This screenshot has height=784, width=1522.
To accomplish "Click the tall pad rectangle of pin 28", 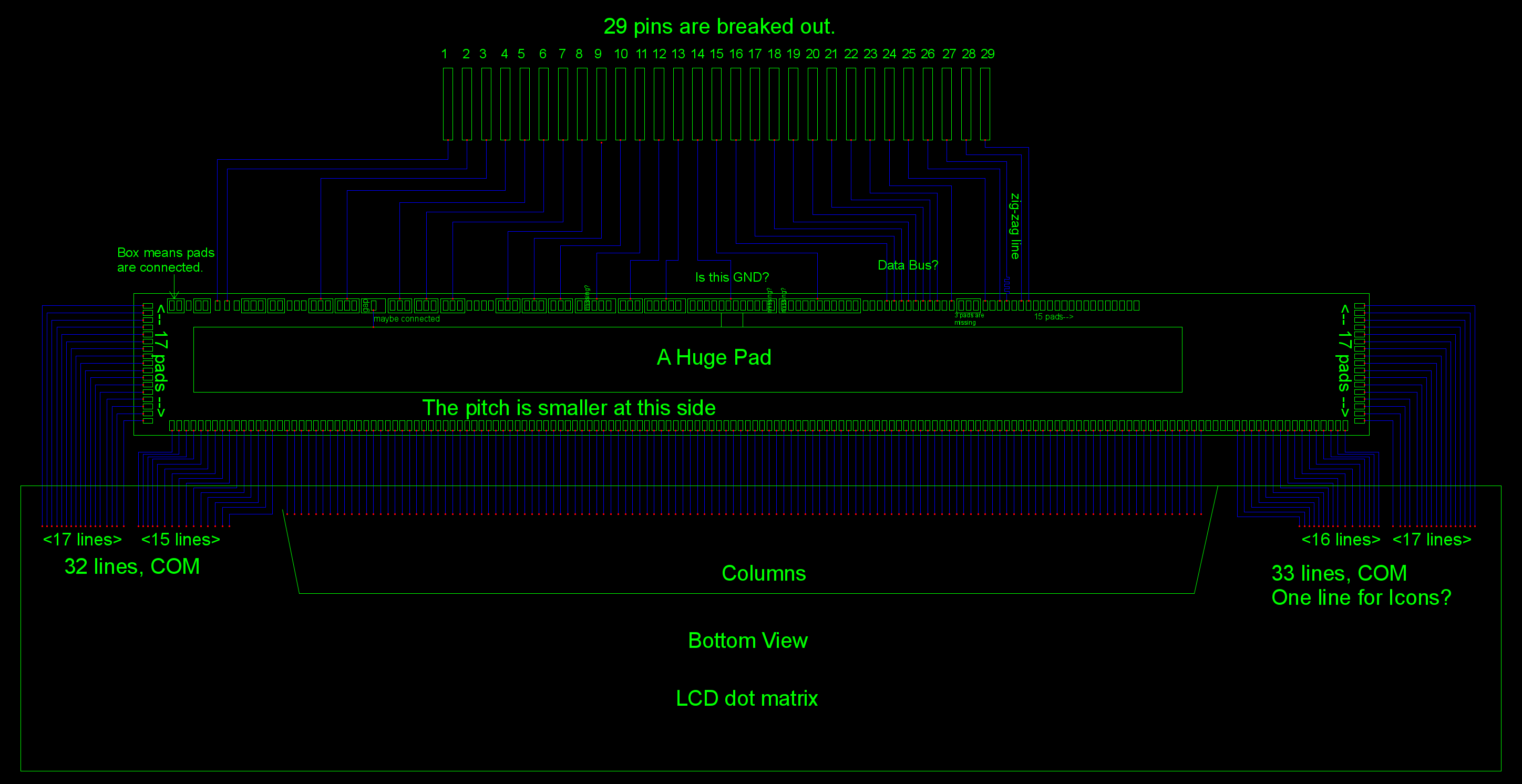I will 966,104.
